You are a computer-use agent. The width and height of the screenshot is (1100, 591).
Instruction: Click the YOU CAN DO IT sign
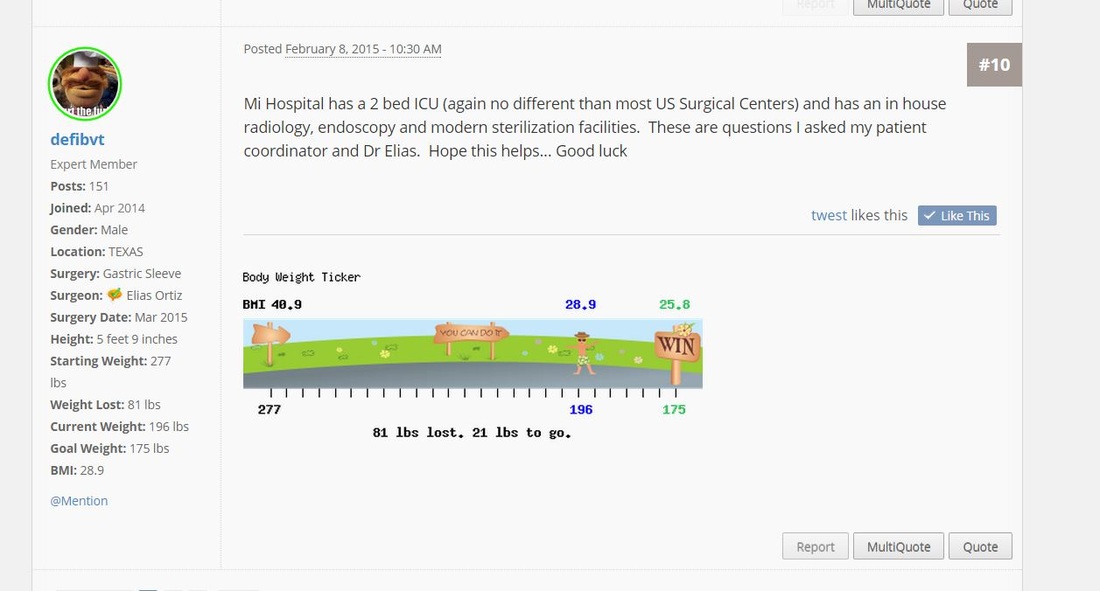tap(471, 336)
